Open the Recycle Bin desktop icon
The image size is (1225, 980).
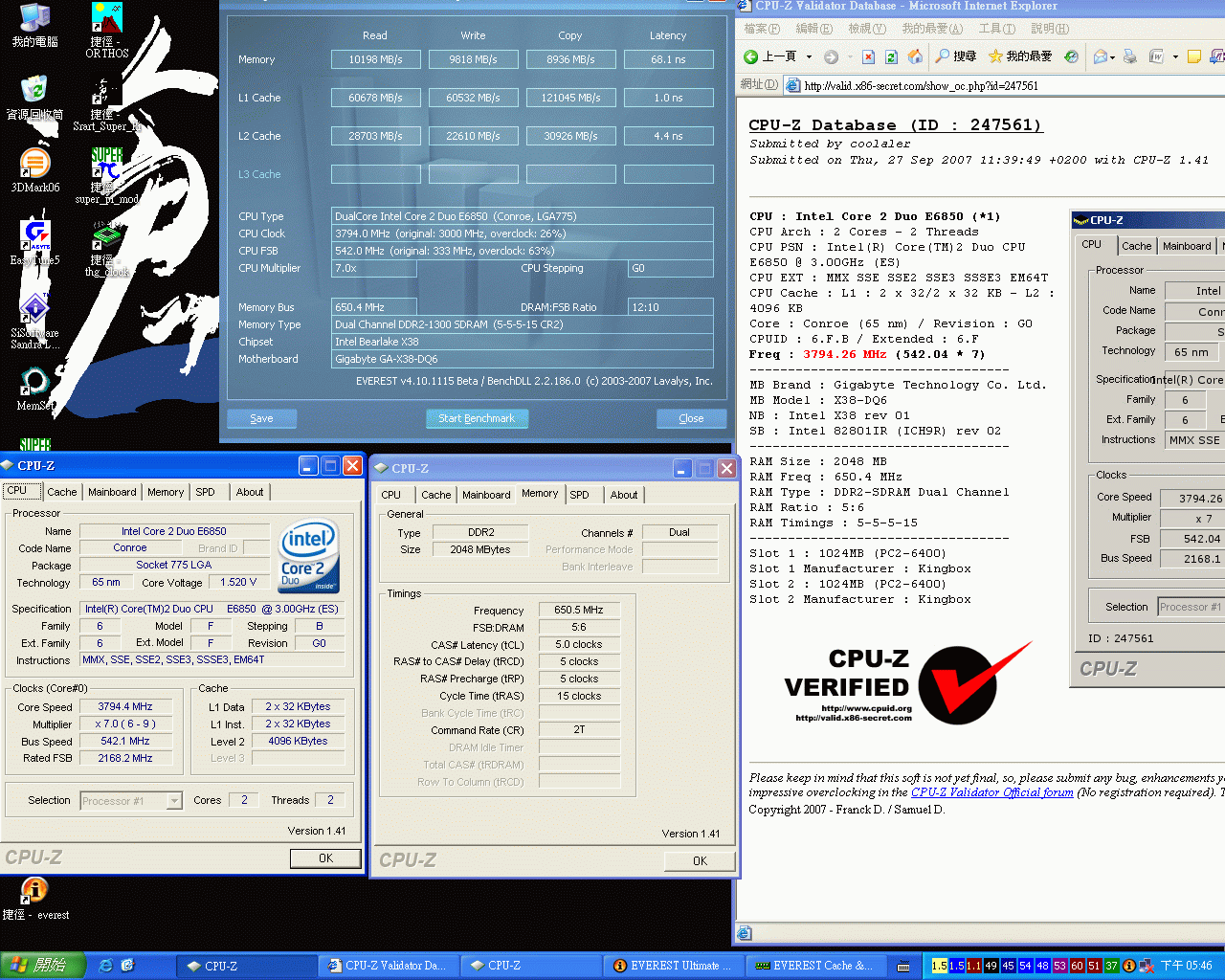34,98
